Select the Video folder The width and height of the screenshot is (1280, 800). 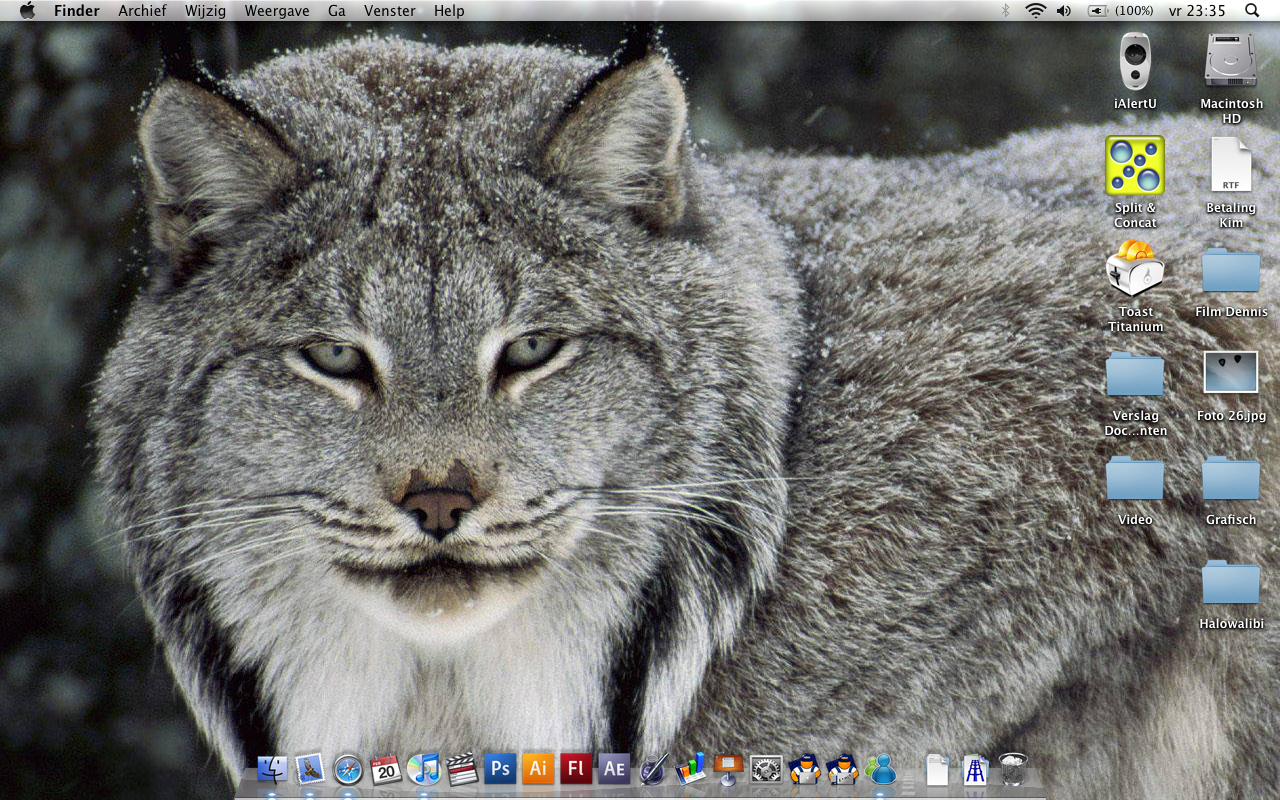(x=1135, y=490)
